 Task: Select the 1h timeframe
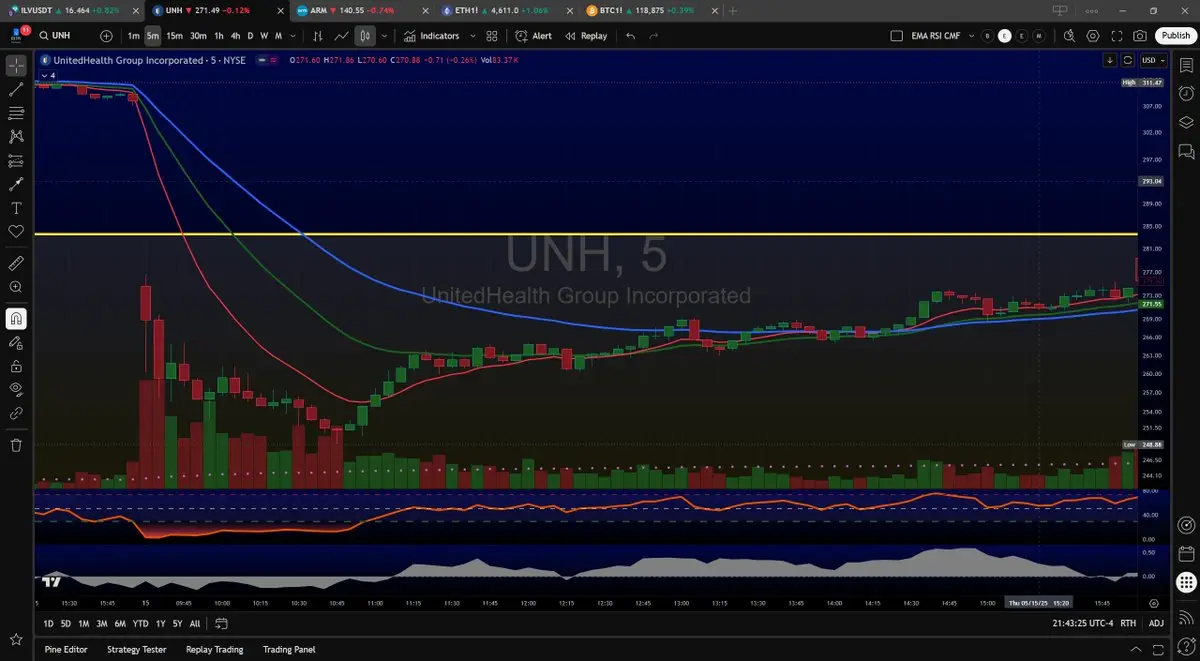pos(219,35)
